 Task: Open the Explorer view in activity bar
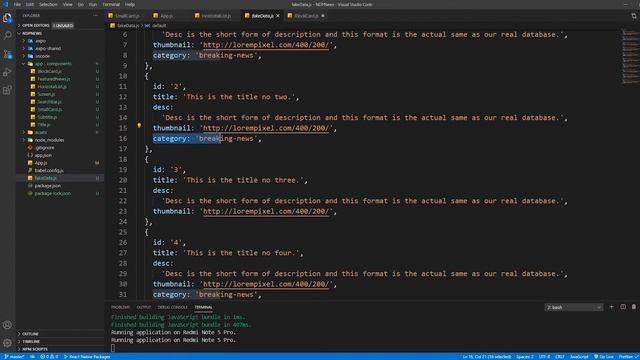click(x=7, y=18)
